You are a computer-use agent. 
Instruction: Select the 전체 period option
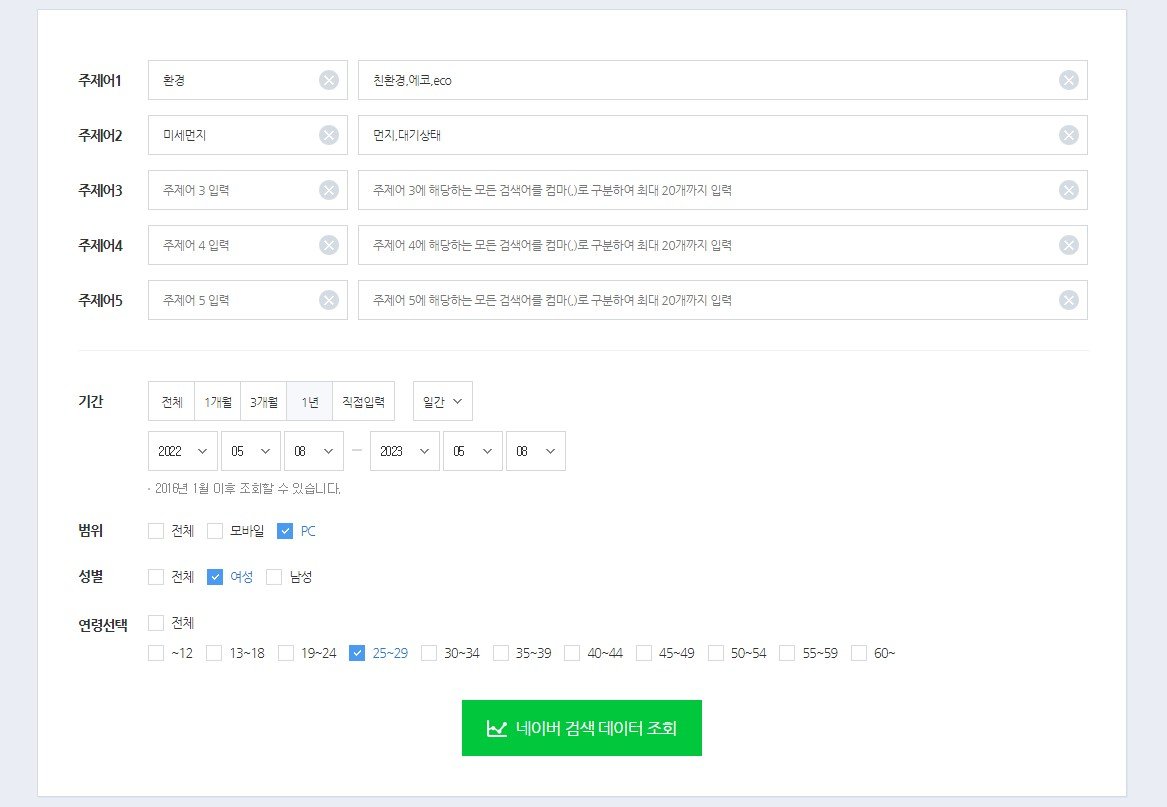171,401
